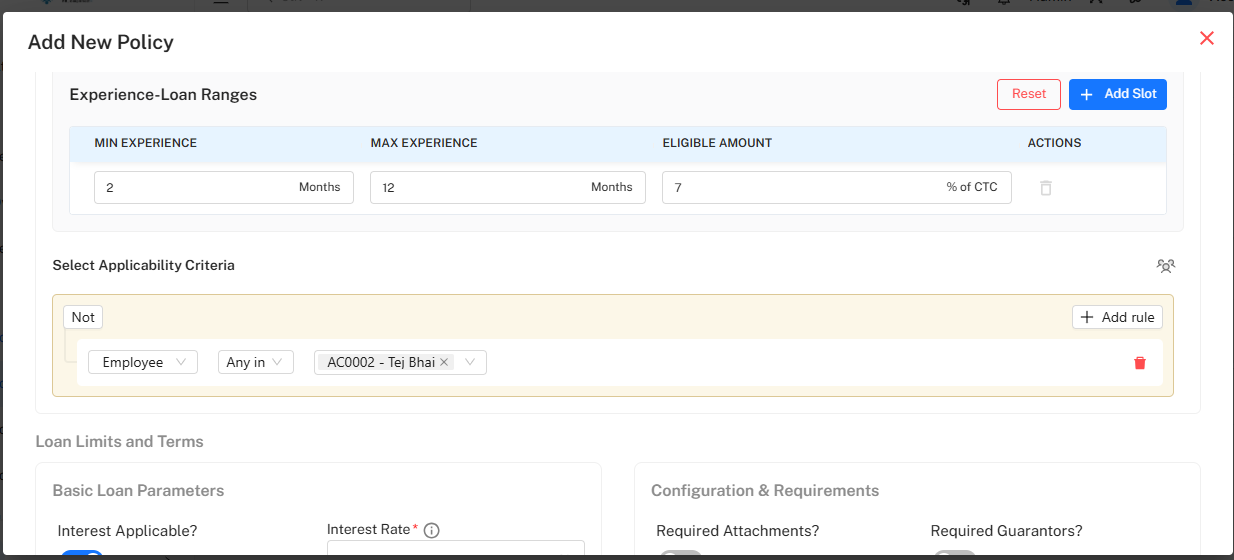The image size is (1234, 560).
Task: Show Interest Rate info tooltip
Action: coord(431,531)
